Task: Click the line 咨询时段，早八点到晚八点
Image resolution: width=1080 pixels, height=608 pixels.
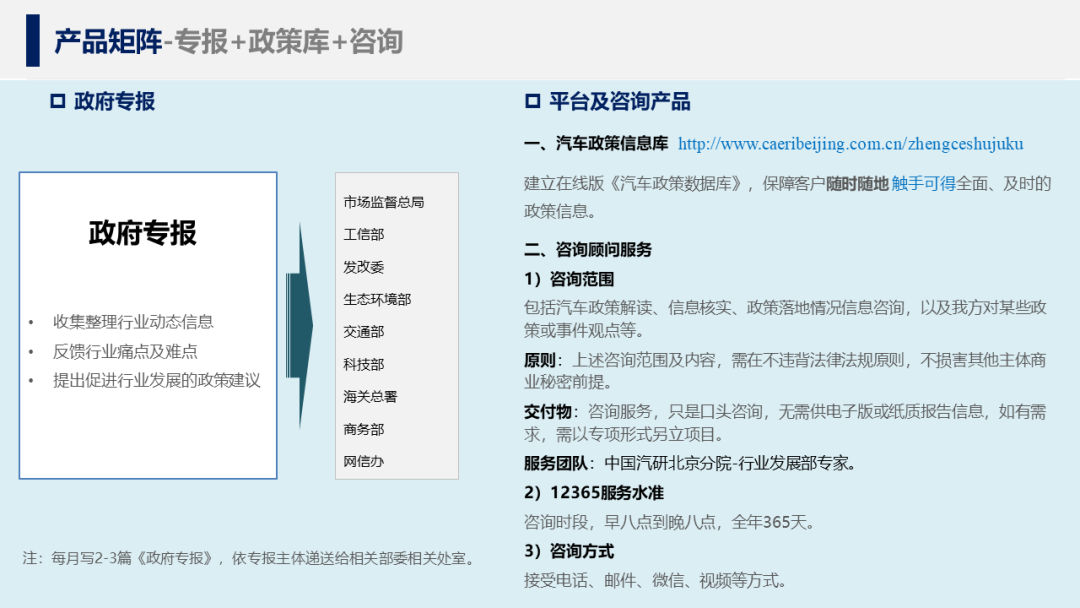Action: 669,522
